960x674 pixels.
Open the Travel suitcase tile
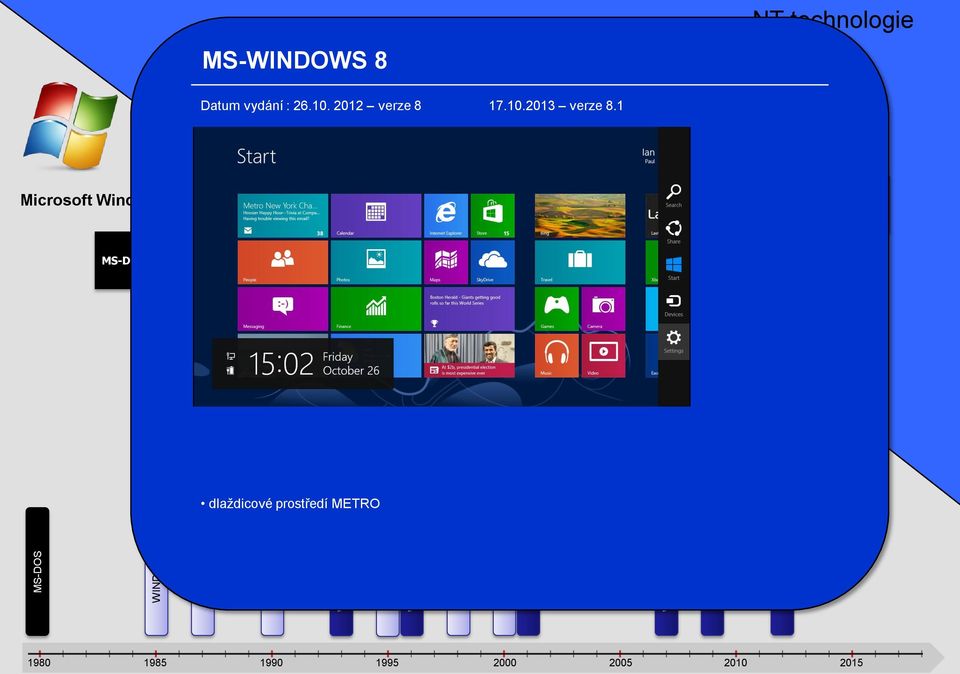coord(580,262)
